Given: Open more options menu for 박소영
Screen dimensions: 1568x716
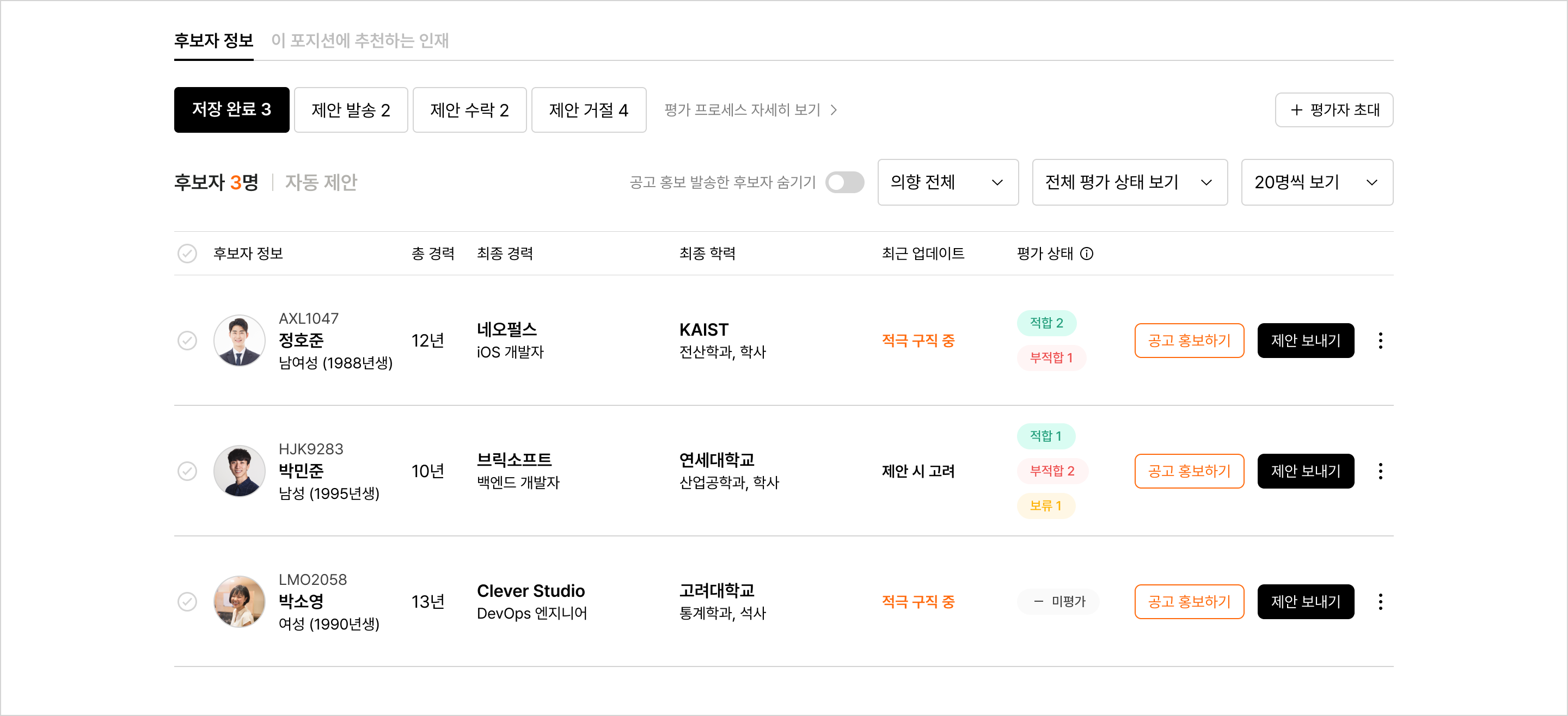Looking at the screenshot, I should pyautogui.click(x=1380, y=602).
